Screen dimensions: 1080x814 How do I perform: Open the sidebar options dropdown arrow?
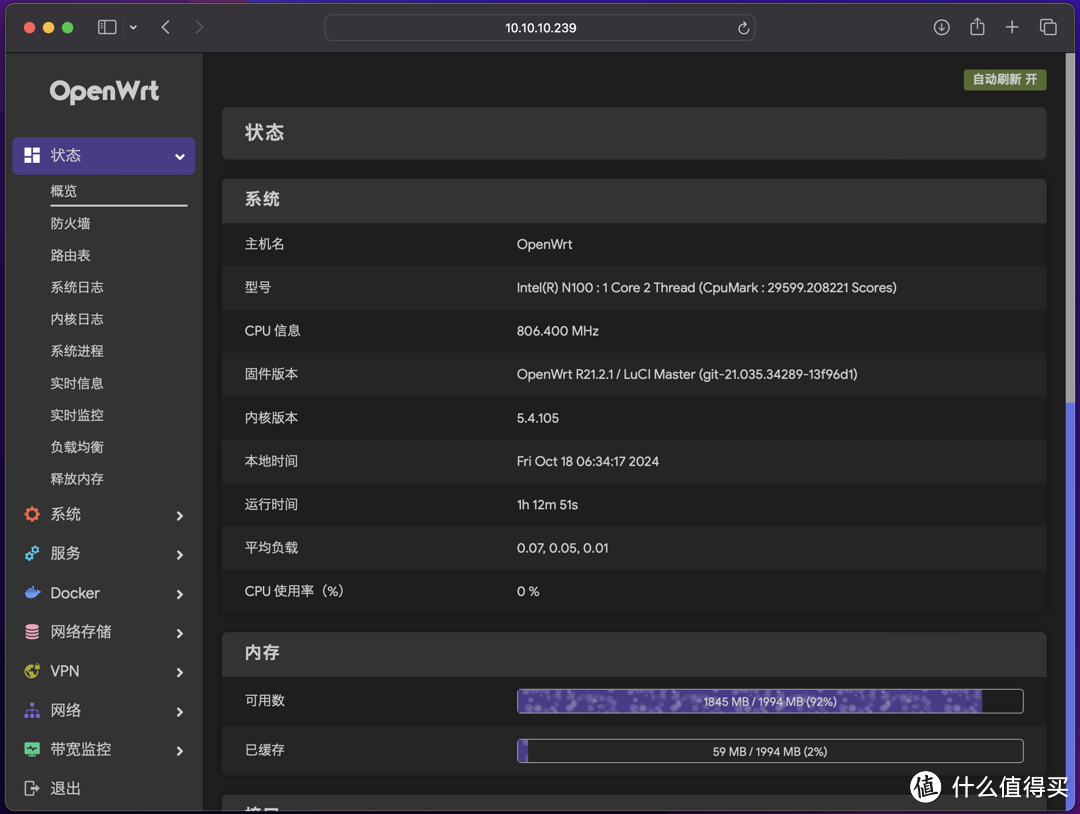point(133,28)
